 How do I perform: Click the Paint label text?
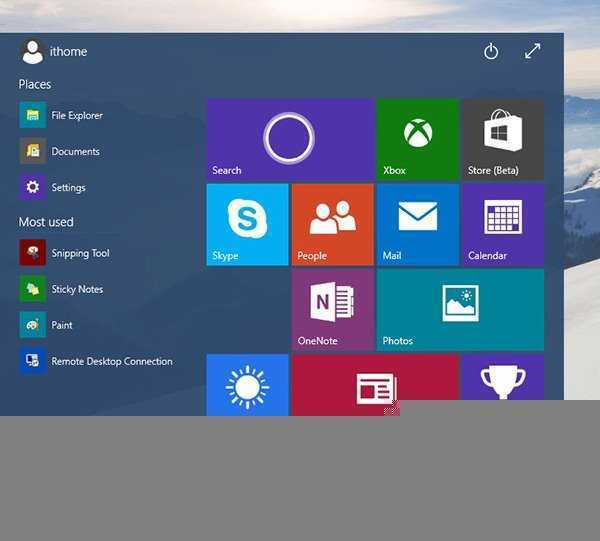[62, 325]
